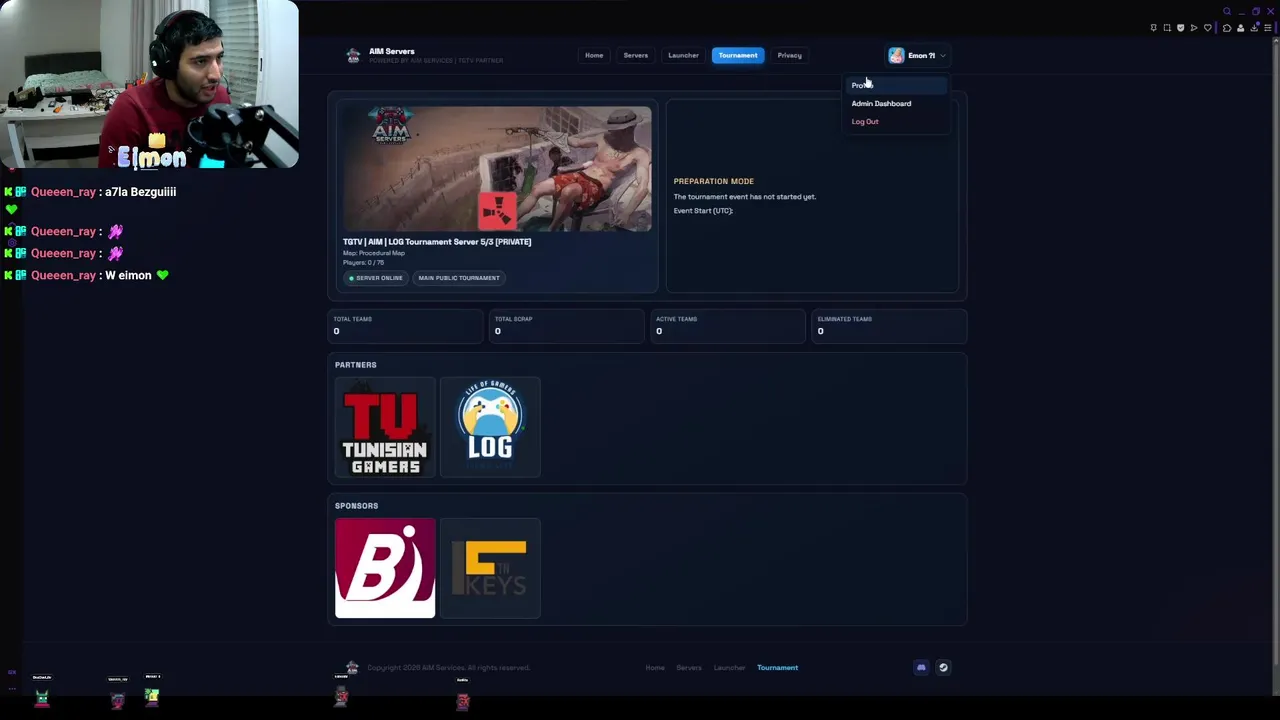Open the Servers nav tab
The image size is (1280, 720).
coord(636,55)
